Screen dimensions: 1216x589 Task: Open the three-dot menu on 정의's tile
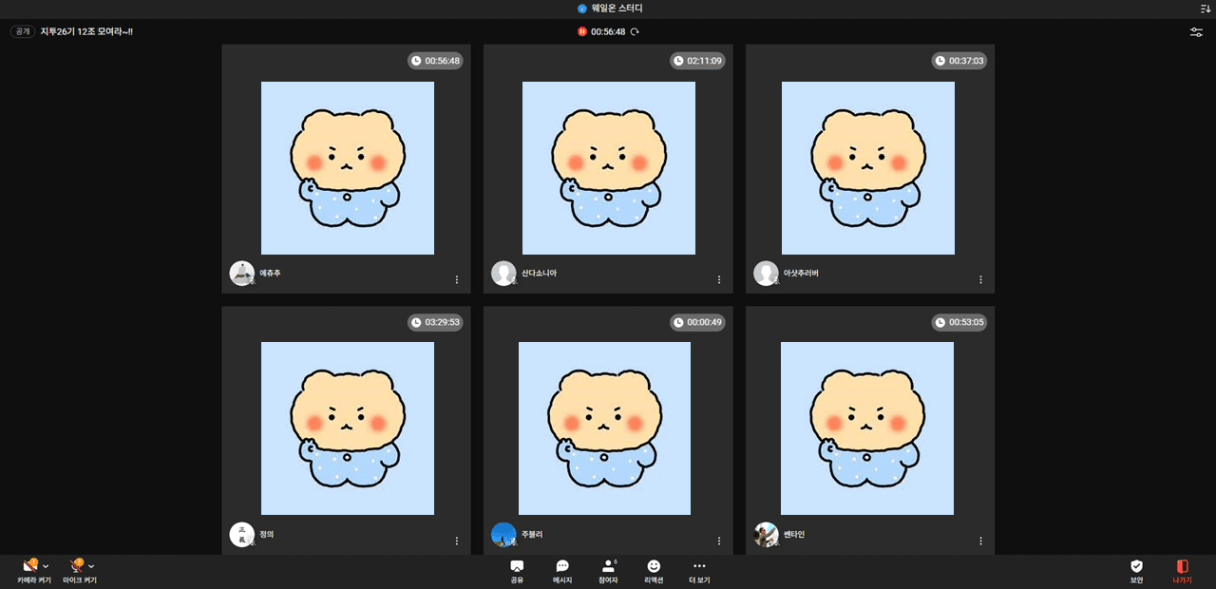tap(457, 541)
